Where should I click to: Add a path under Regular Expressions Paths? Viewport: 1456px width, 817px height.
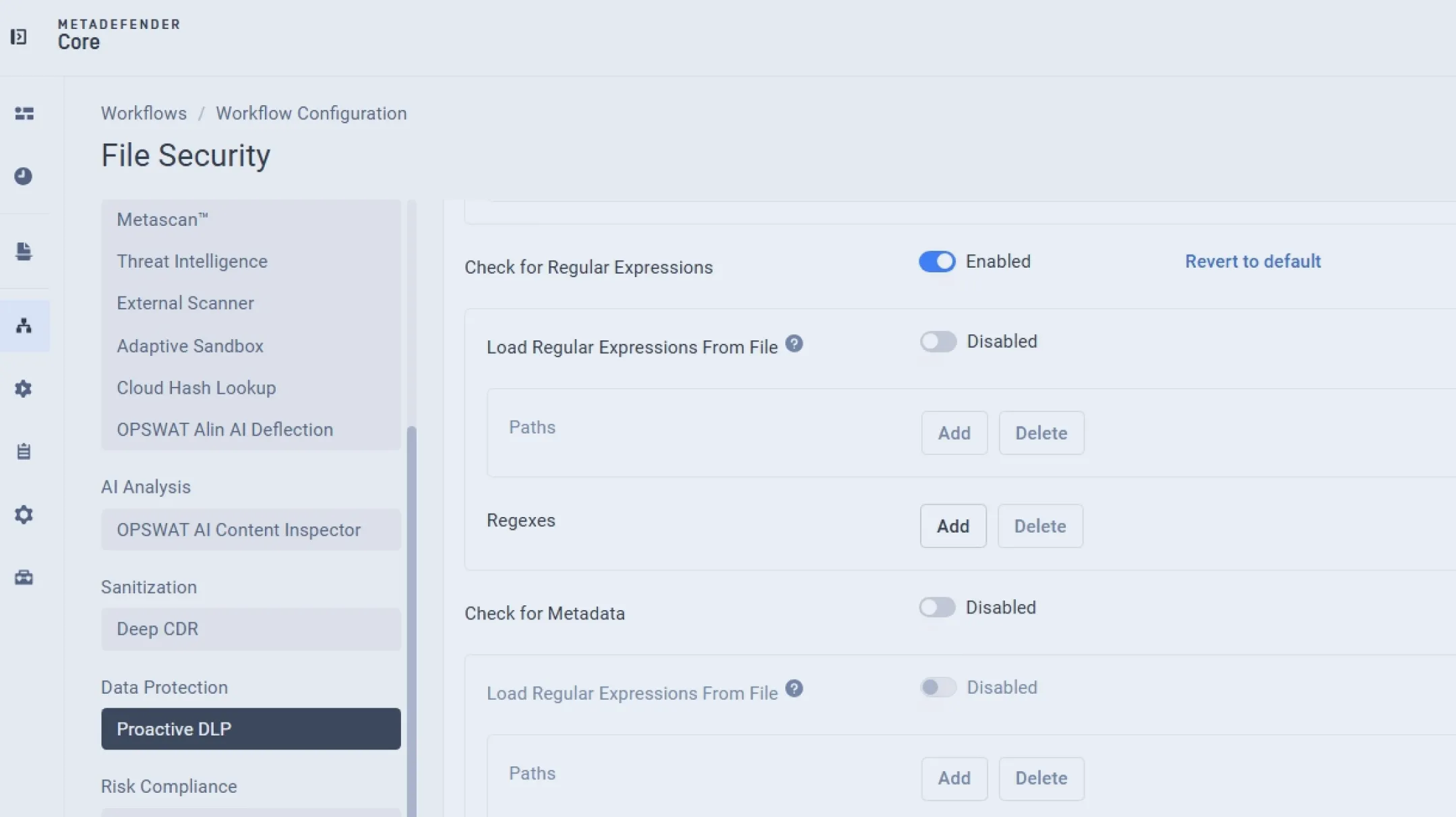(x=954, y=433)
